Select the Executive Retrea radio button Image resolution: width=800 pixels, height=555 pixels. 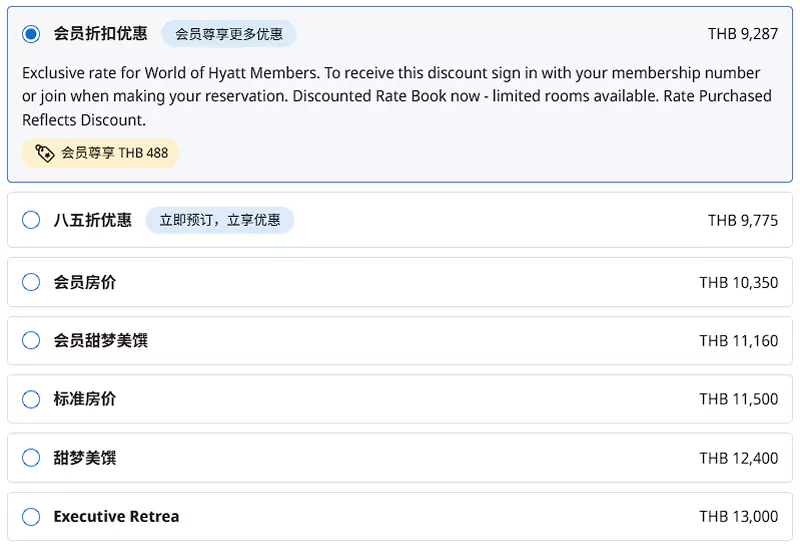31,517
